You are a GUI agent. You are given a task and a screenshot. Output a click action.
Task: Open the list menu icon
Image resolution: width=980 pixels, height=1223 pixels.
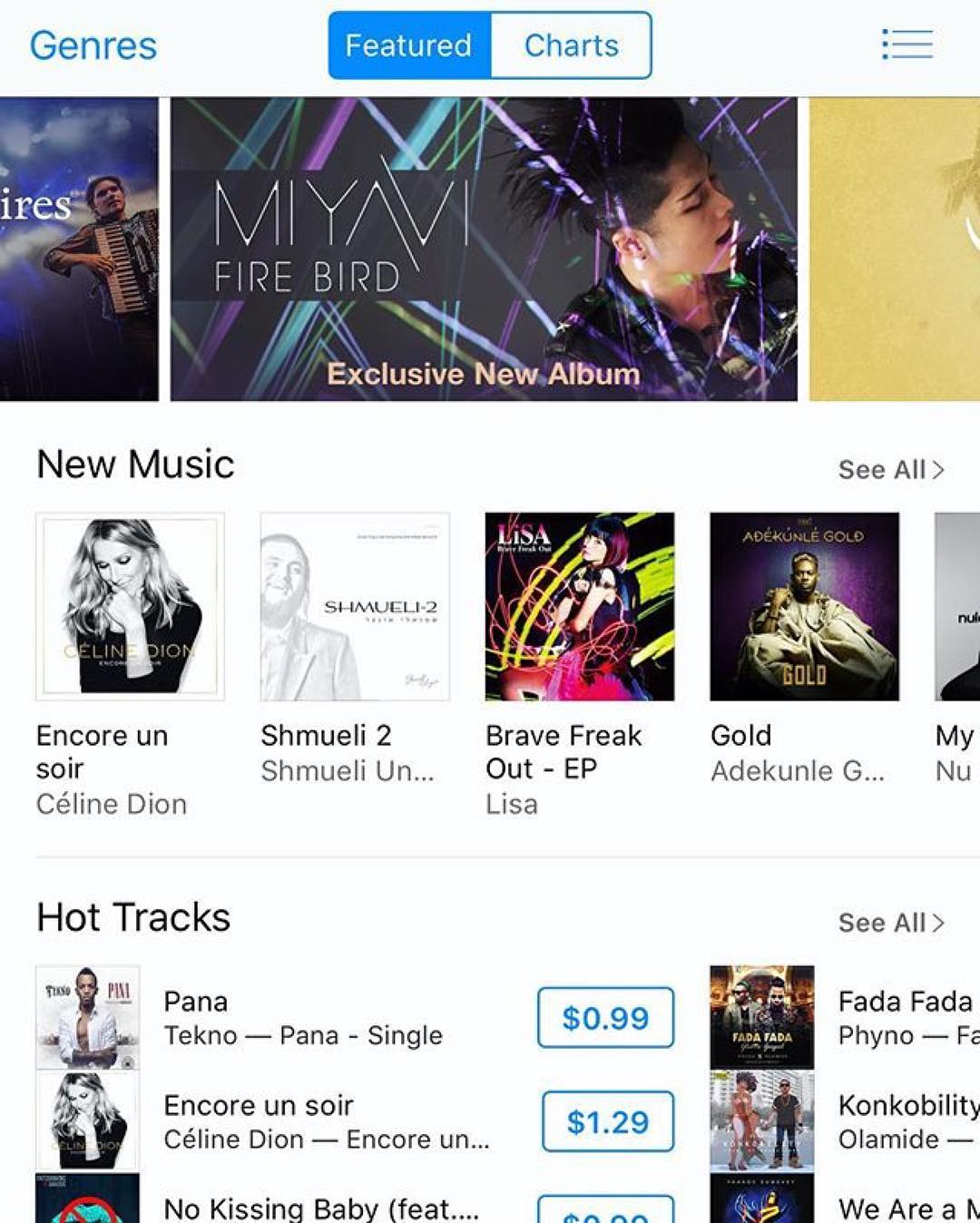[907, 44]
